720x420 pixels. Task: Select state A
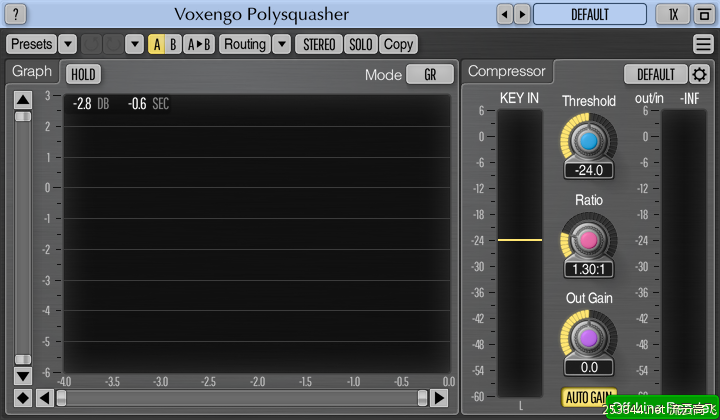pyautogui.click(x=157, y=44)
